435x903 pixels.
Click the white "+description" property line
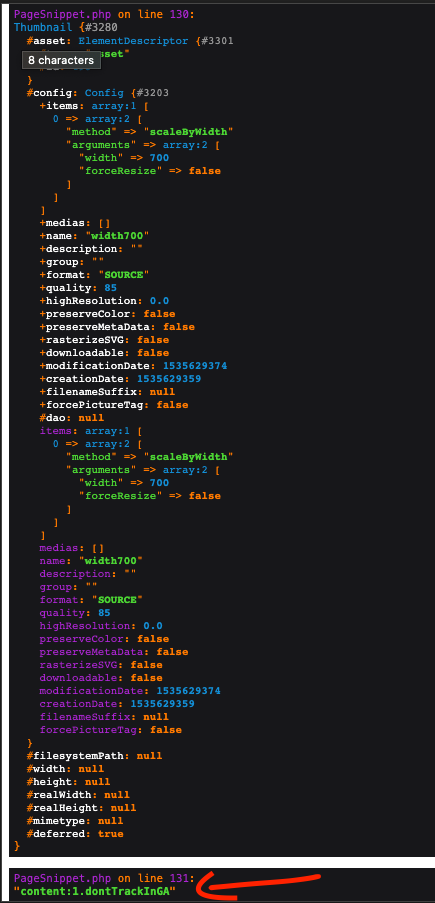click(91, 249)
